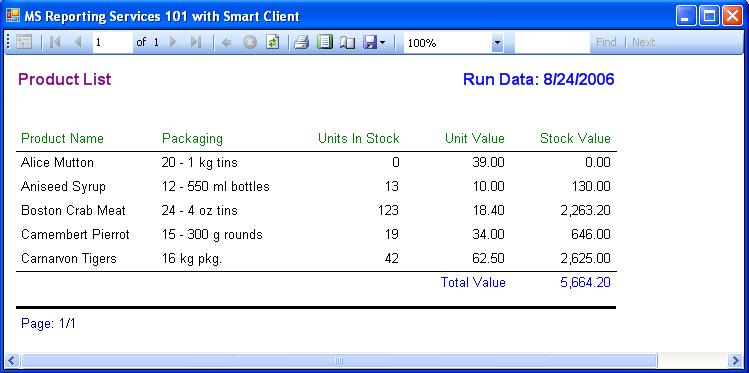Click the Product List report title
Viewport: 749px width, 373px height.
coord(64,79)
